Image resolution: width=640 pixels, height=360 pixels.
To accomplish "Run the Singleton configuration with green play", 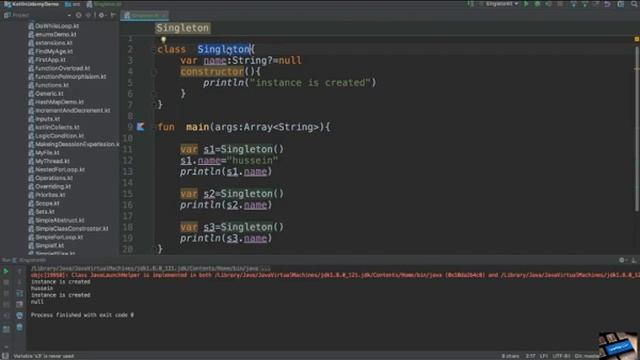I will click(x=526, y=4).
